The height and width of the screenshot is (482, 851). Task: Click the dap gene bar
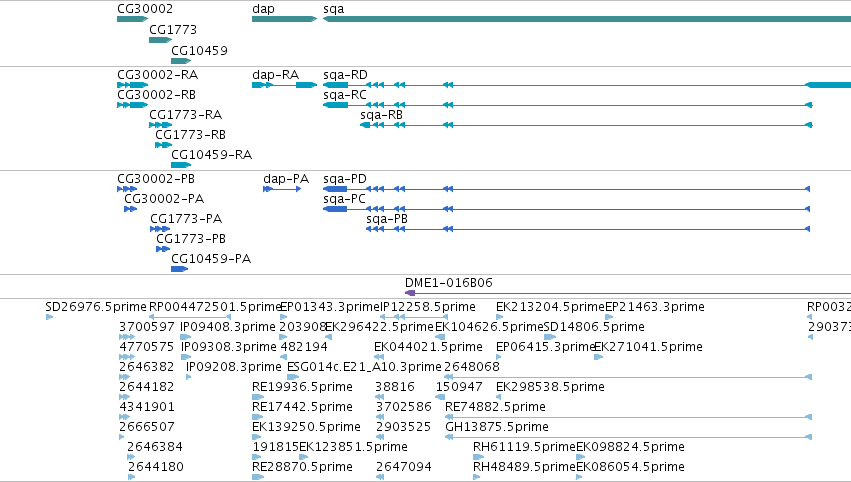[x=284, y=19]
